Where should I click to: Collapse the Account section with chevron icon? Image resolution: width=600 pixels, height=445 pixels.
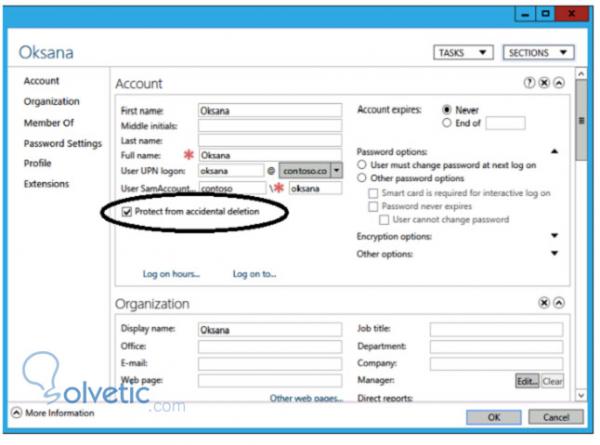(559, 83)
